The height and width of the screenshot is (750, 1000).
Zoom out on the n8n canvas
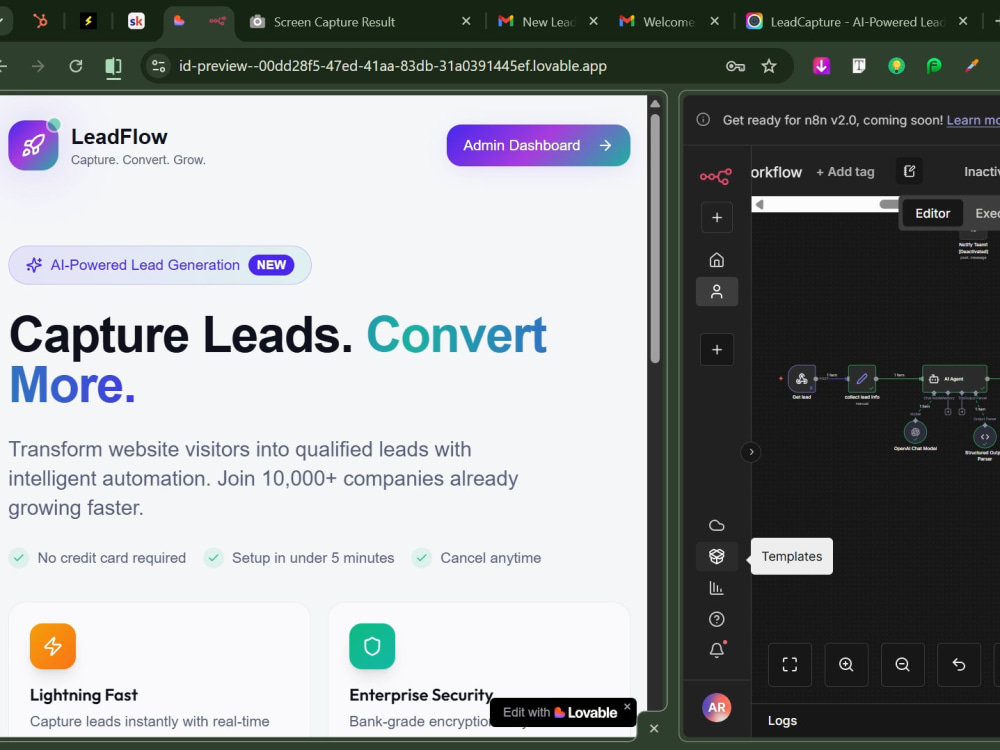(x=902, y=665)
